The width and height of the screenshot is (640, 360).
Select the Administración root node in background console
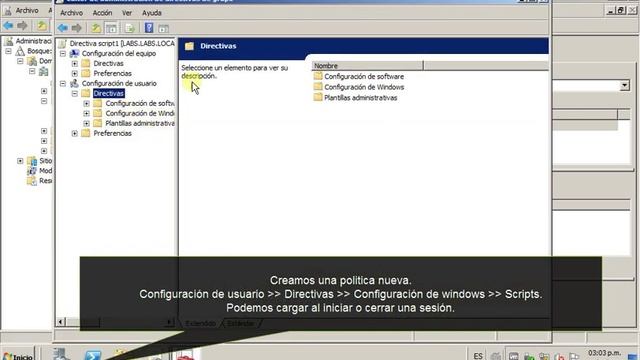33,41
